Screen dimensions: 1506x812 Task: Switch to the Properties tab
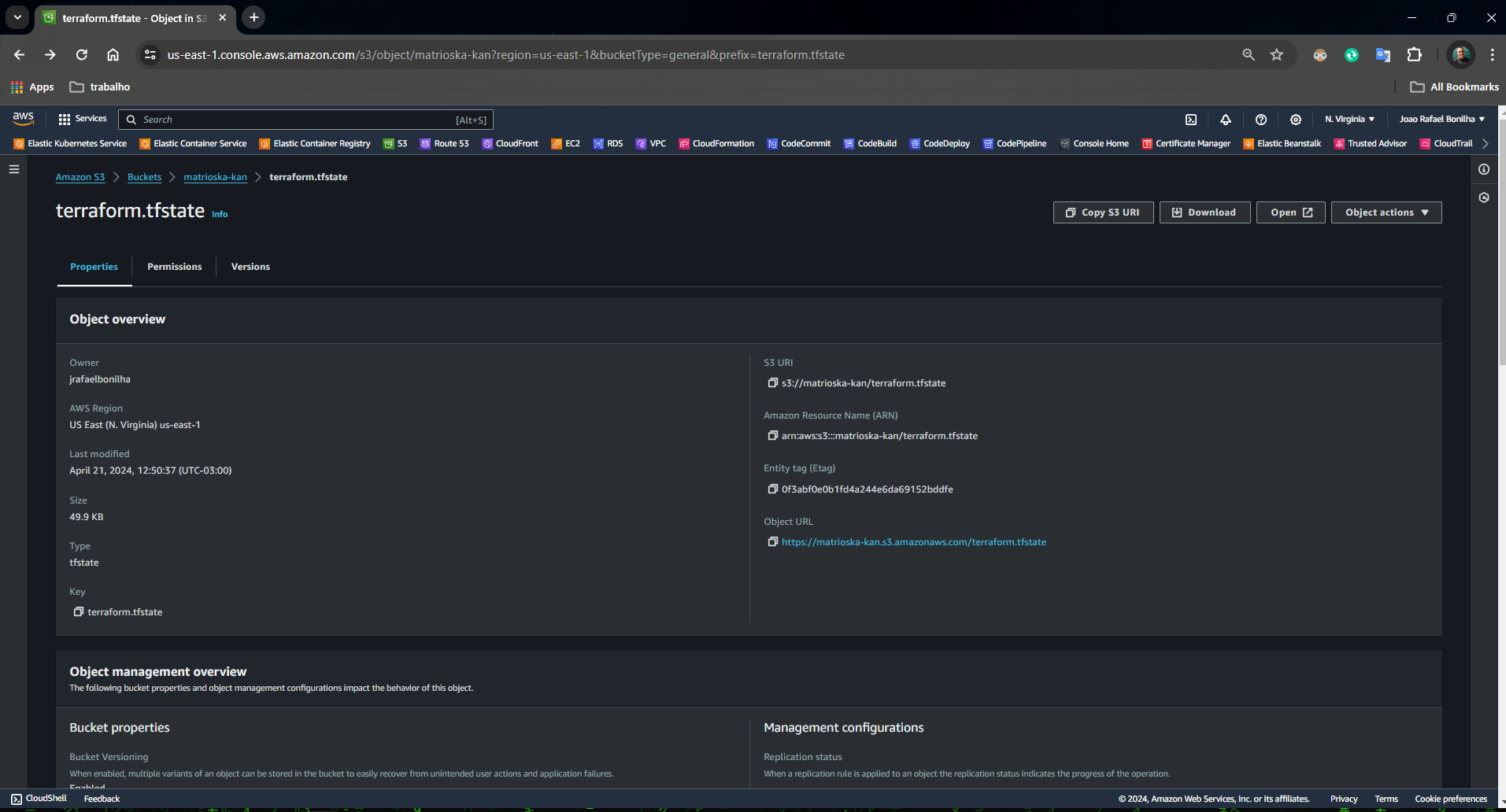pyautogui.click(x=94, y=267)
